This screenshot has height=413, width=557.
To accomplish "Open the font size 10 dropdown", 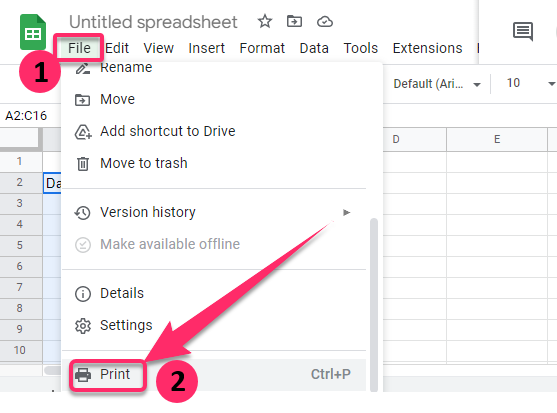I will 527,83.
